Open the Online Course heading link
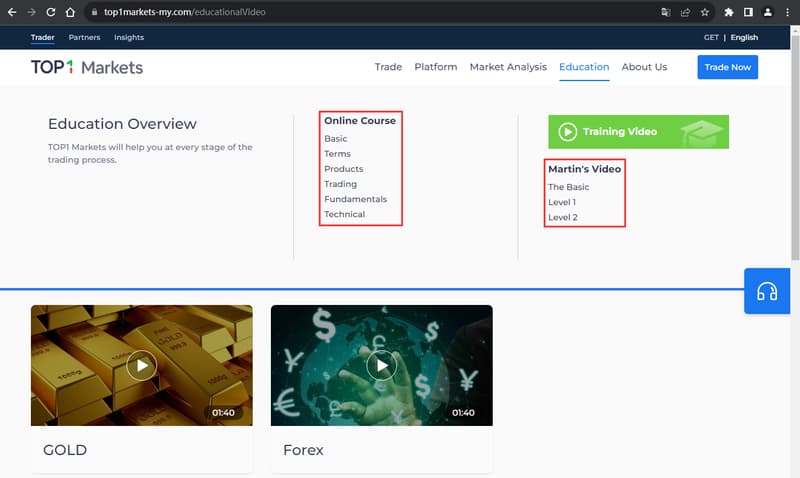 (x=360, y=120)
